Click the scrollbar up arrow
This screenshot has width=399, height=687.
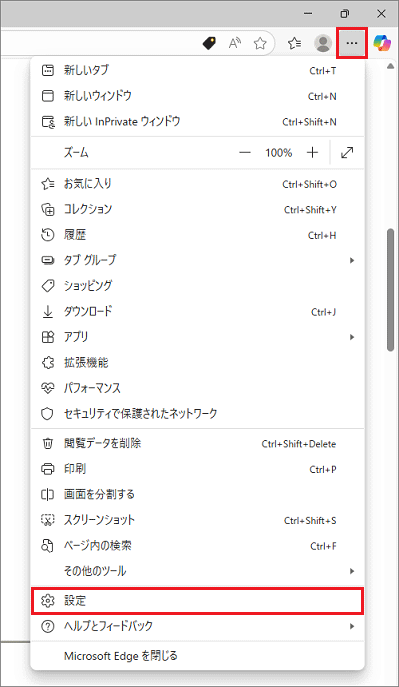pyautogui.click(x=391, y=66)
